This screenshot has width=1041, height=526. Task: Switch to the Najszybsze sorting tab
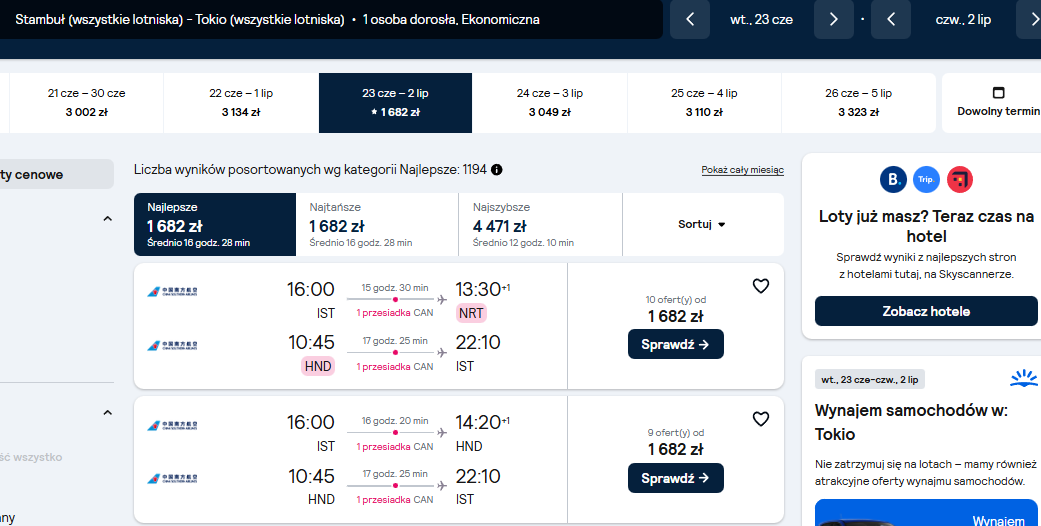click(540, 224)
